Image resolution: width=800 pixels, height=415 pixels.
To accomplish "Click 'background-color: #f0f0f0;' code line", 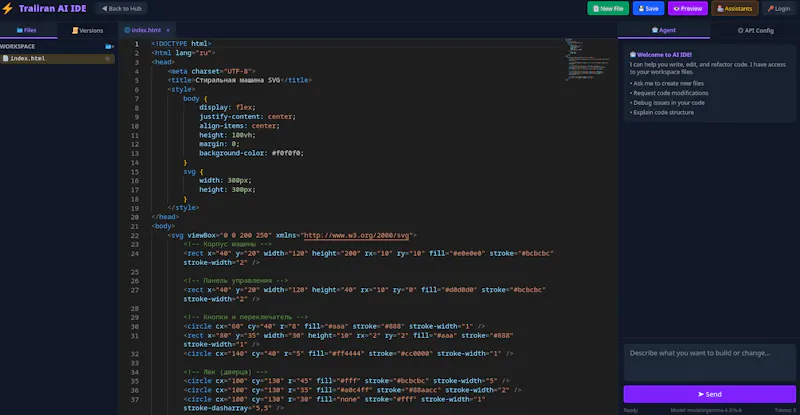I will tap(252, 153).
